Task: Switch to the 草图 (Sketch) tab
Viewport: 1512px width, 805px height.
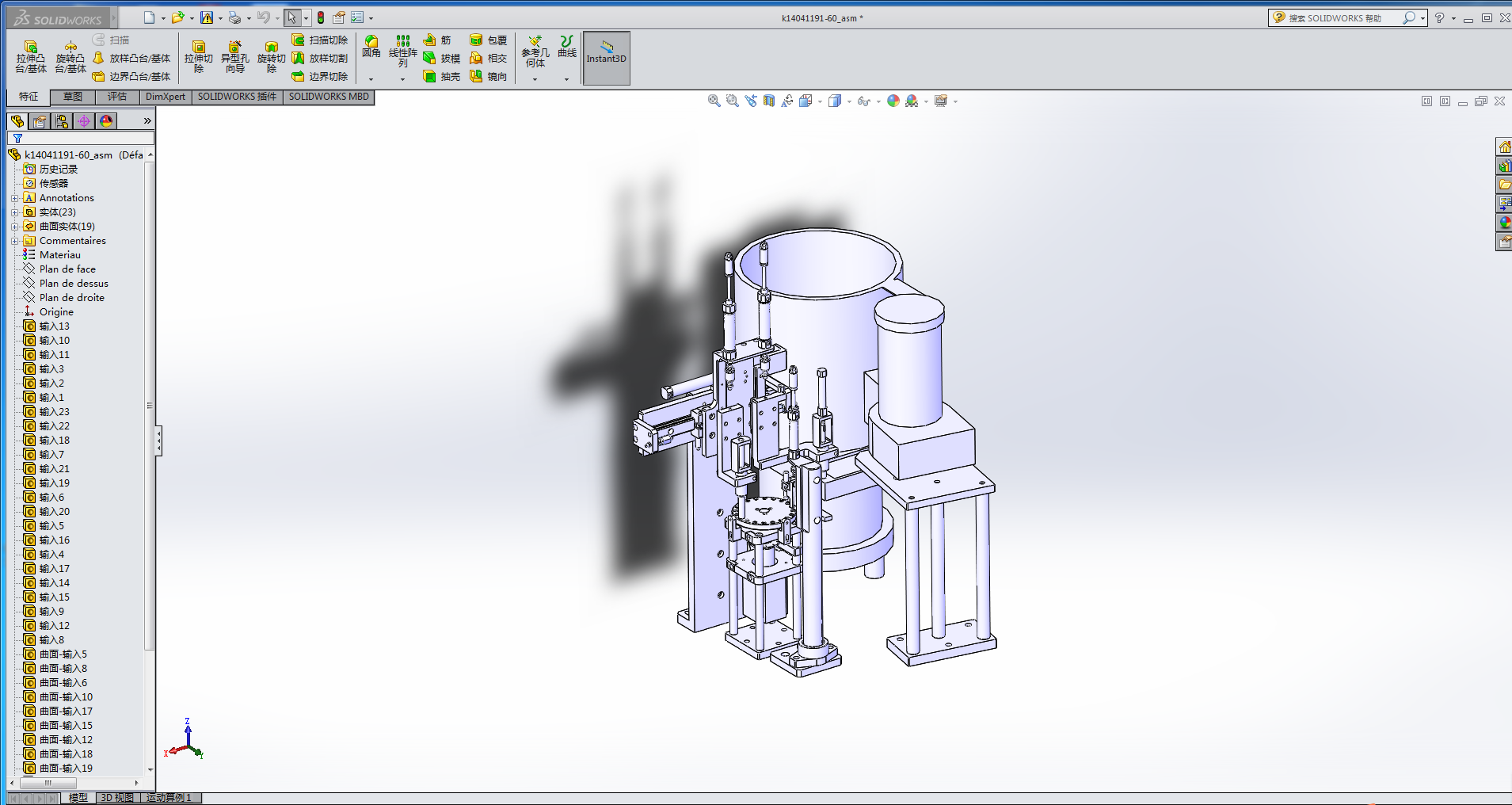Action: point(73,97)
